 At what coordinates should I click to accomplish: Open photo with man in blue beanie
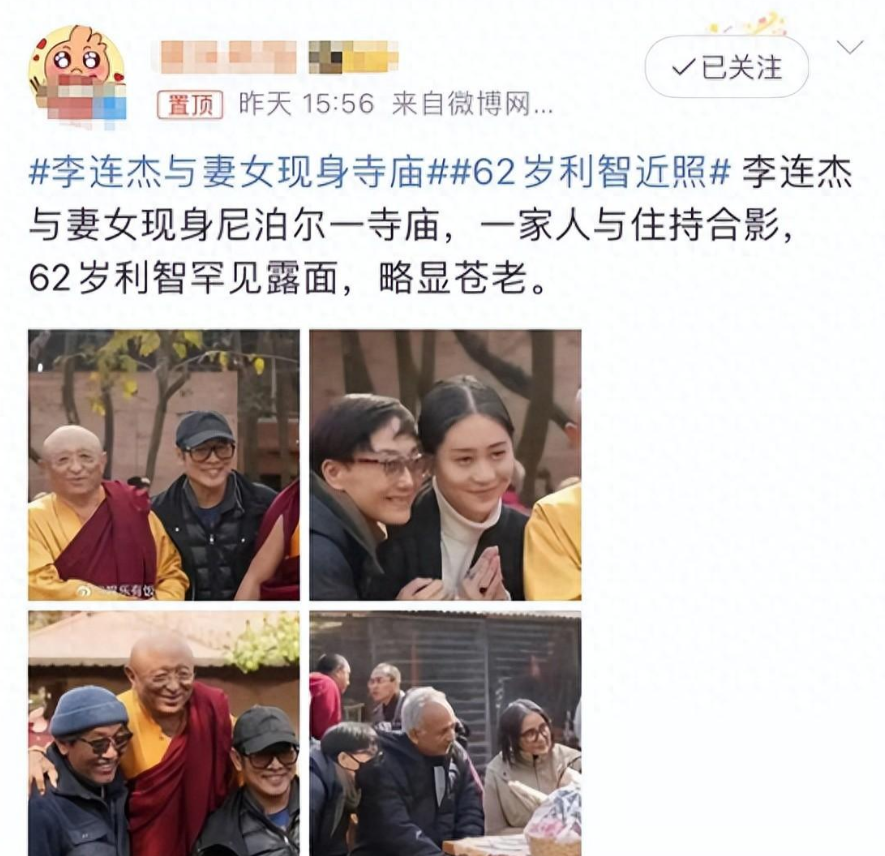pyautogui.click(x=164, y=733)
